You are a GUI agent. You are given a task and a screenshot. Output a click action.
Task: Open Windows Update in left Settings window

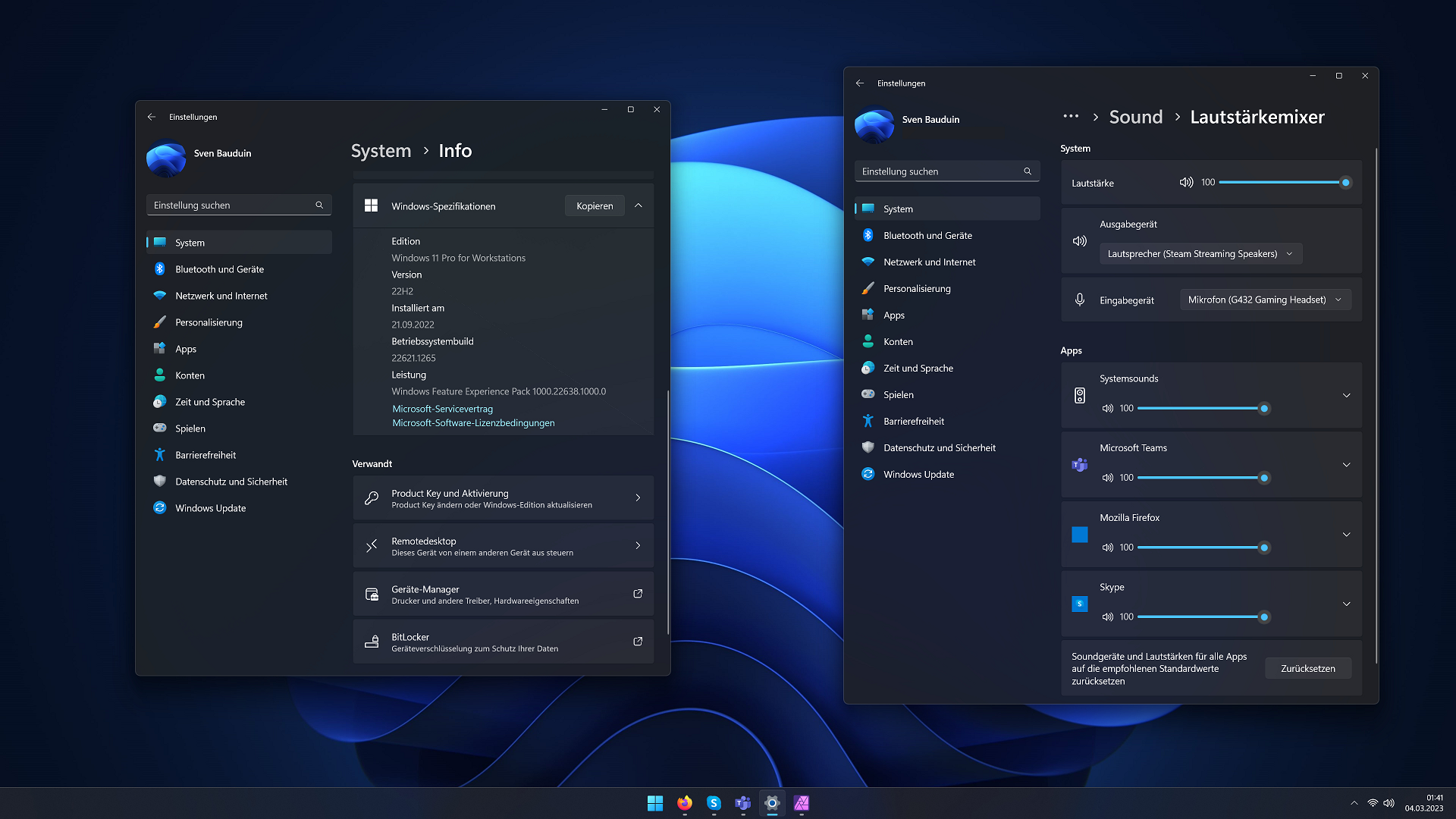(x=210, y=508)
